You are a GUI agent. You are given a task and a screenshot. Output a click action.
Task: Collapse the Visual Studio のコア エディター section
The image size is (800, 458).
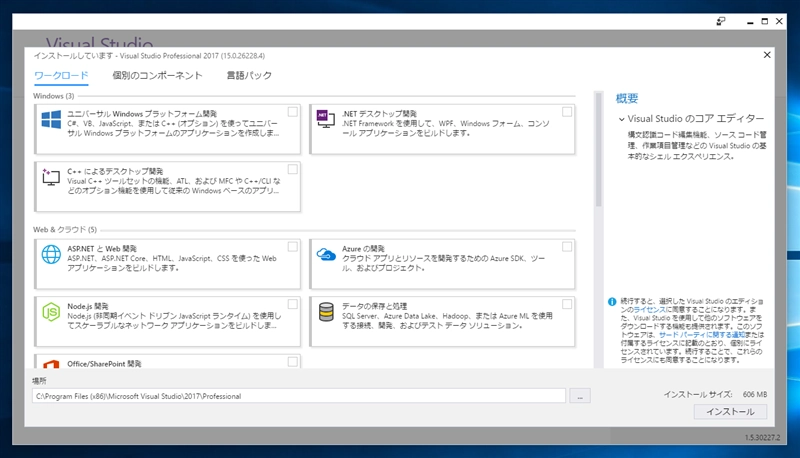coord(621,119)
